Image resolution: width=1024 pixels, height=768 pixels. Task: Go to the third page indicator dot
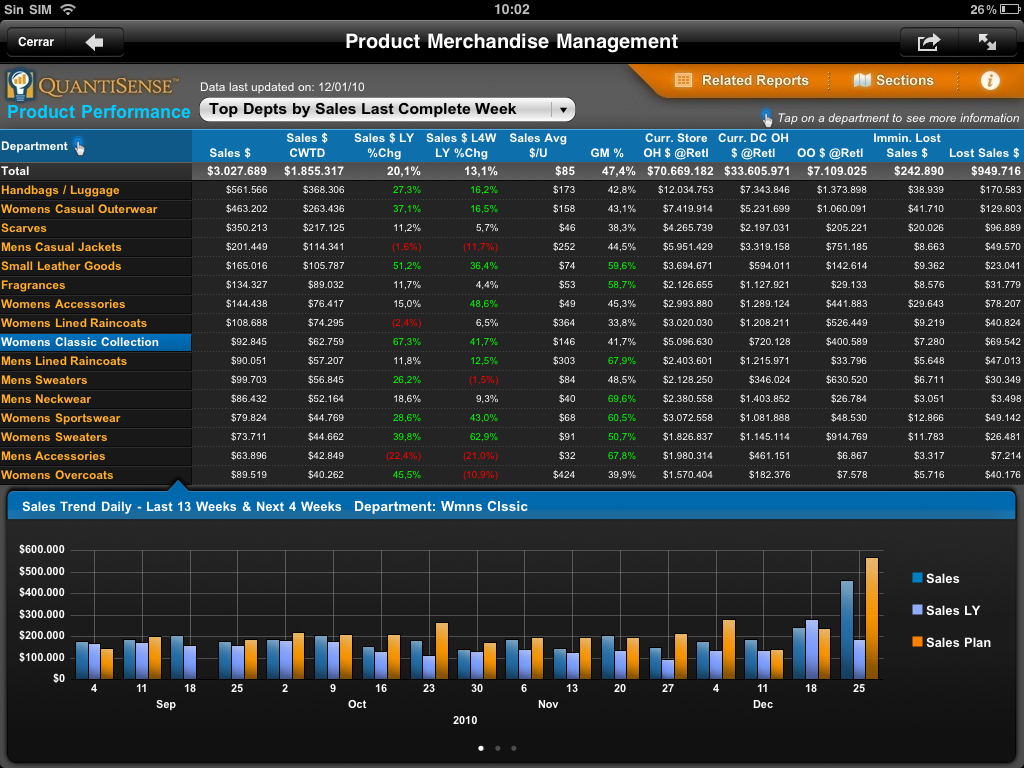pos(513,747)
